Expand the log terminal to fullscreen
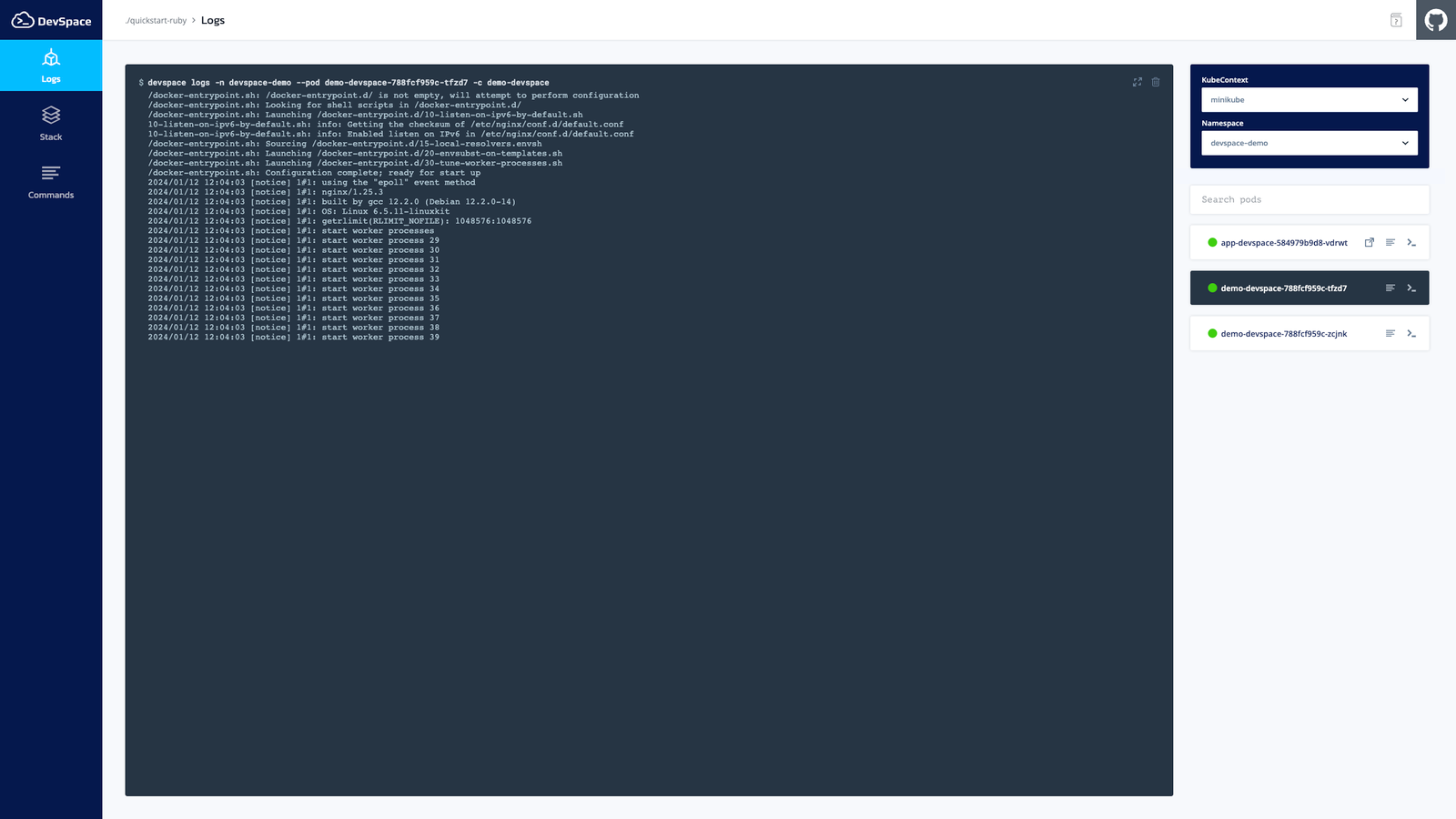The height and width of the screenshot is (819, 1456). (1137, 82)
